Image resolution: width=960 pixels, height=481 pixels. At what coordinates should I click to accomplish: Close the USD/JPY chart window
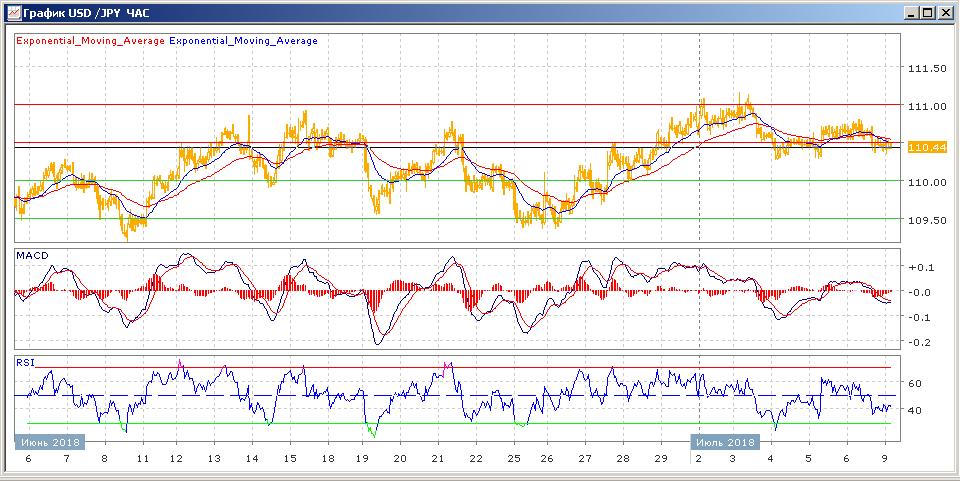pyautogui.click(x=946, y=12)
